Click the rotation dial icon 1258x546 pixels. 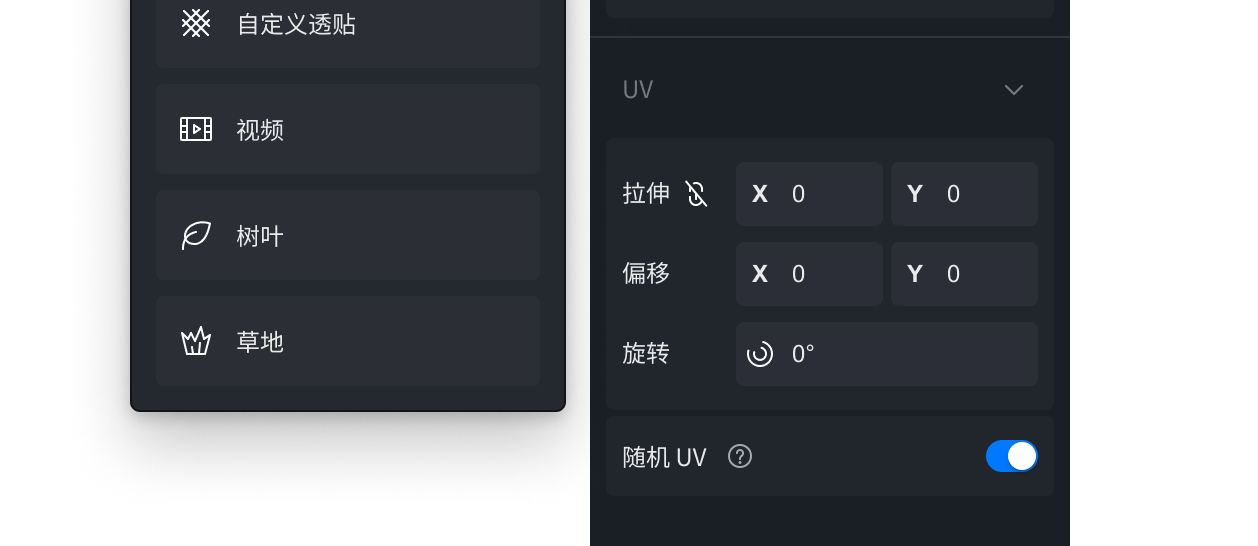click(760, 354)
